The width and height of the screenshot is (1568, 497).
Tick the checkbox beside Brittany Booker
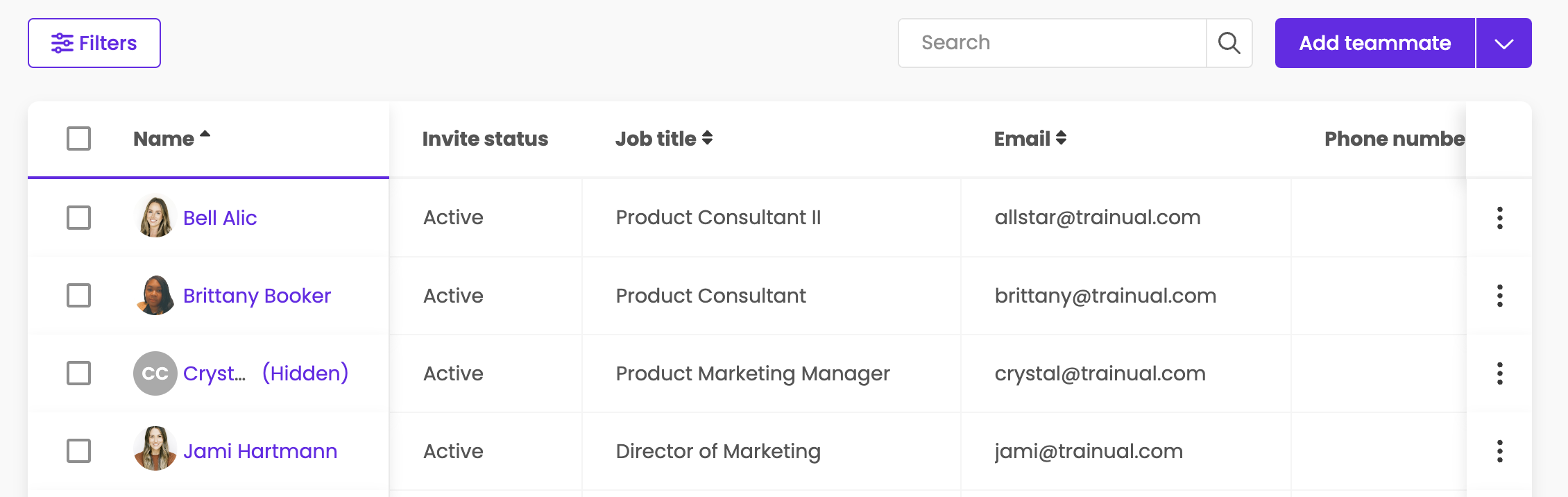coord(78,296)
